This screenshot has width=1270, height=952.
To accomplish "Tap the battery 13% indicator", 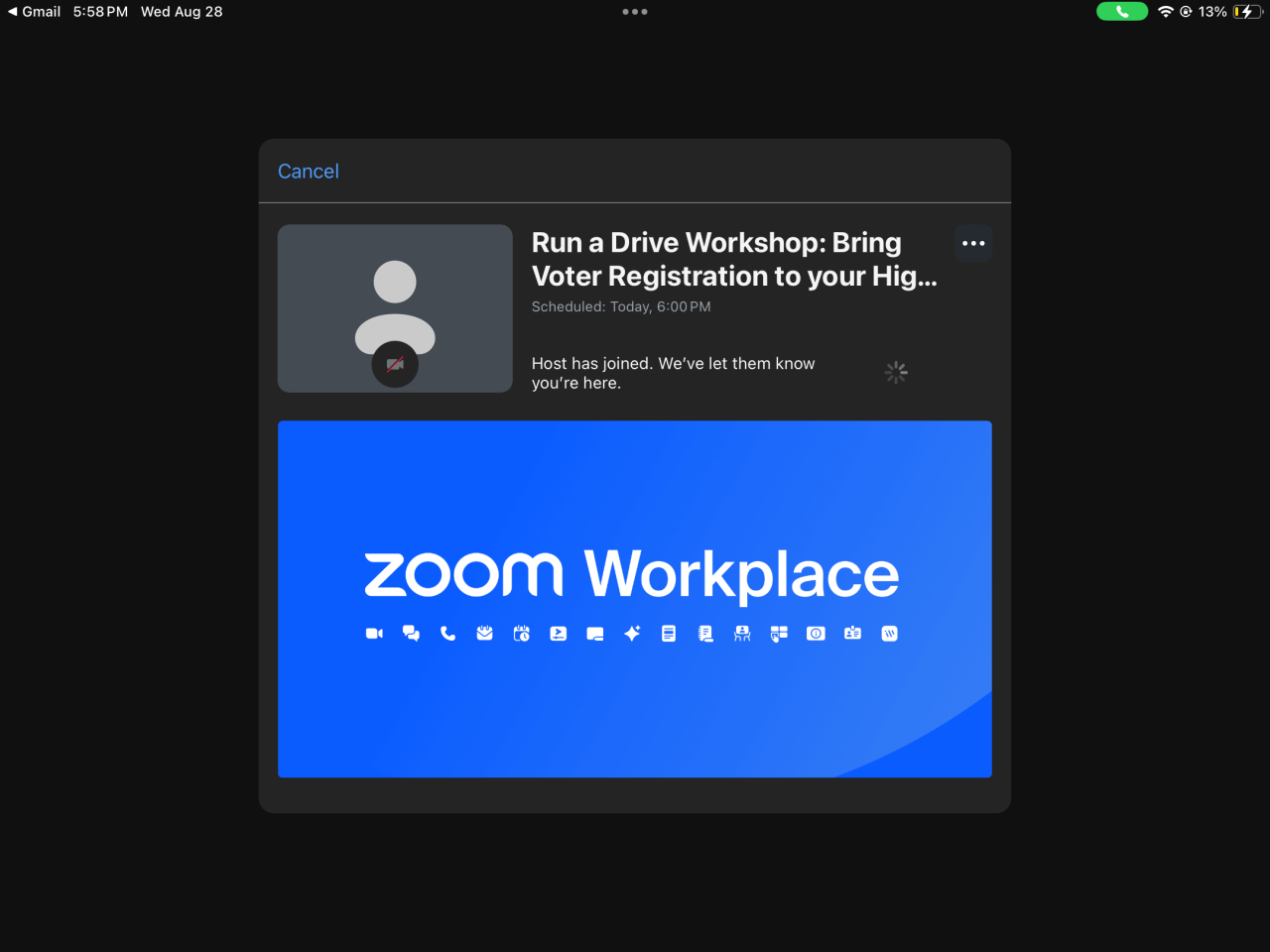I will (1230, 12).
